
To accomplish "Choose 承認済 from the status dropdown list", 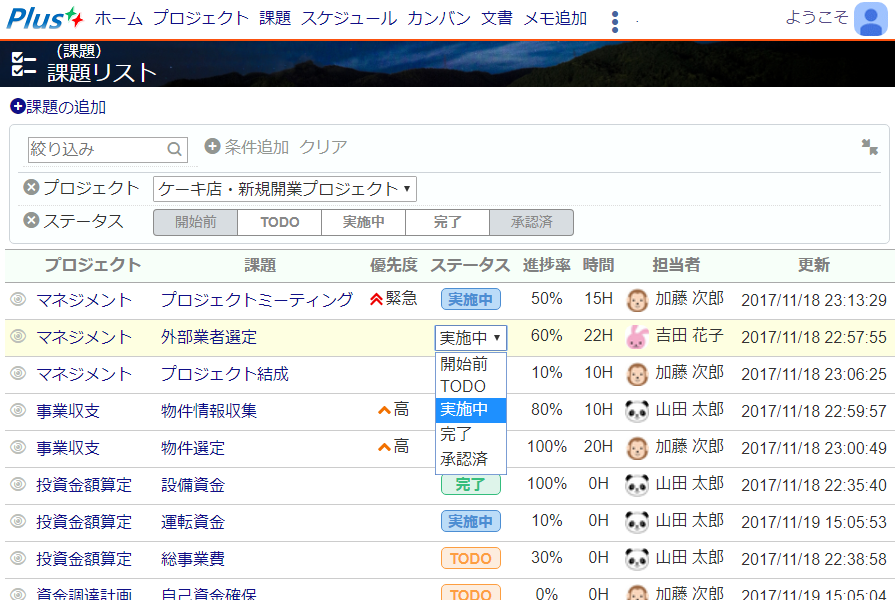I will coord(464,459).
